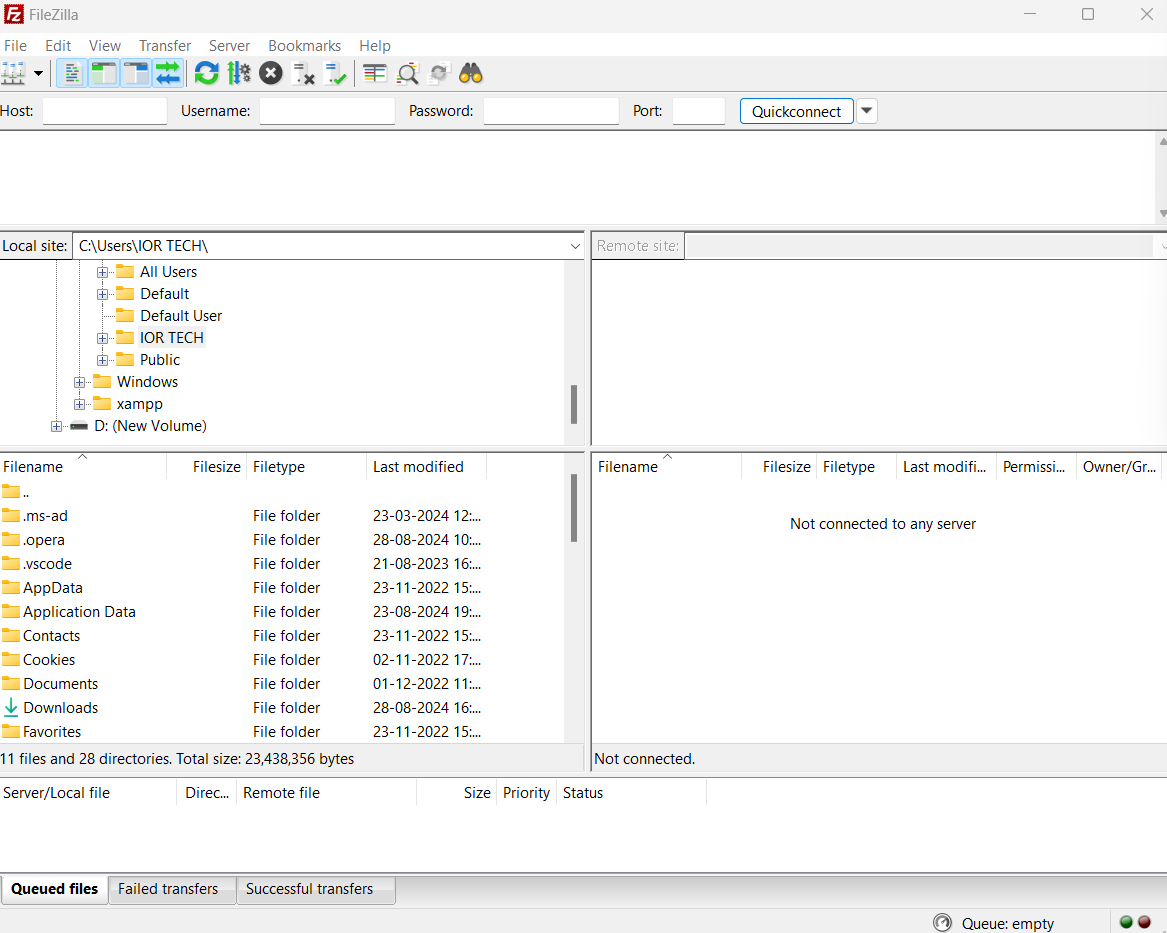
Task: Open the Bookmarks menu
Action: (x=304, y=45)
